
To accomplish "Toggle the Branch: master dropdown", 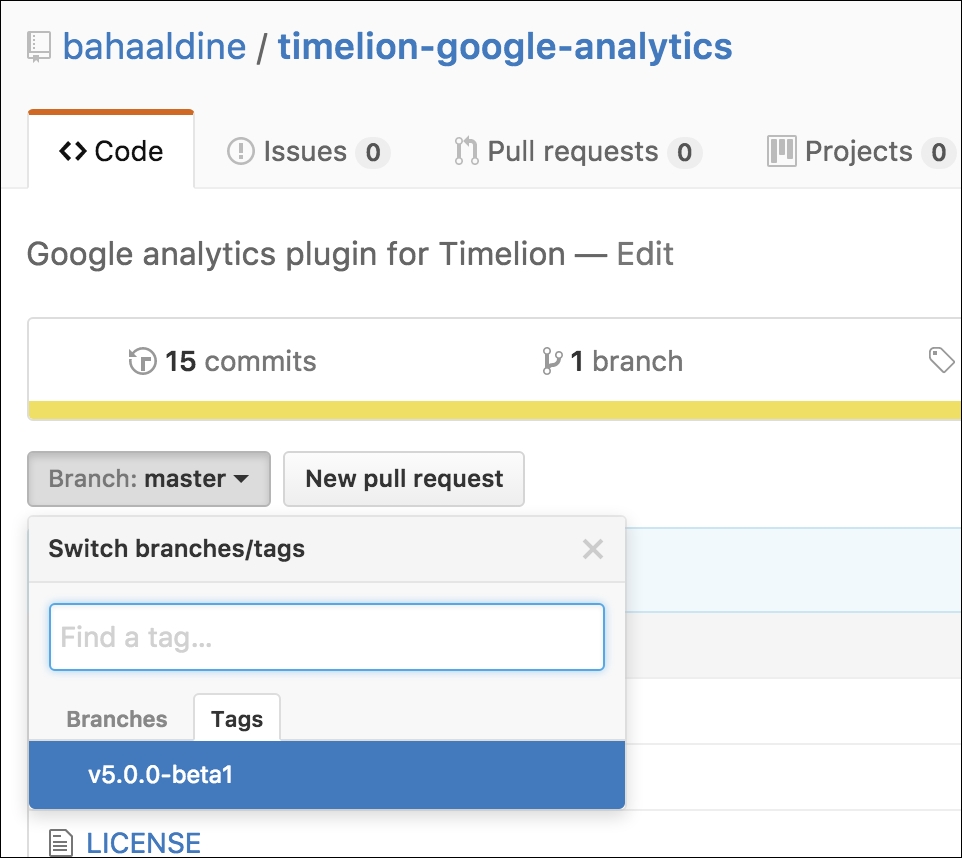I will coord(148,479).
